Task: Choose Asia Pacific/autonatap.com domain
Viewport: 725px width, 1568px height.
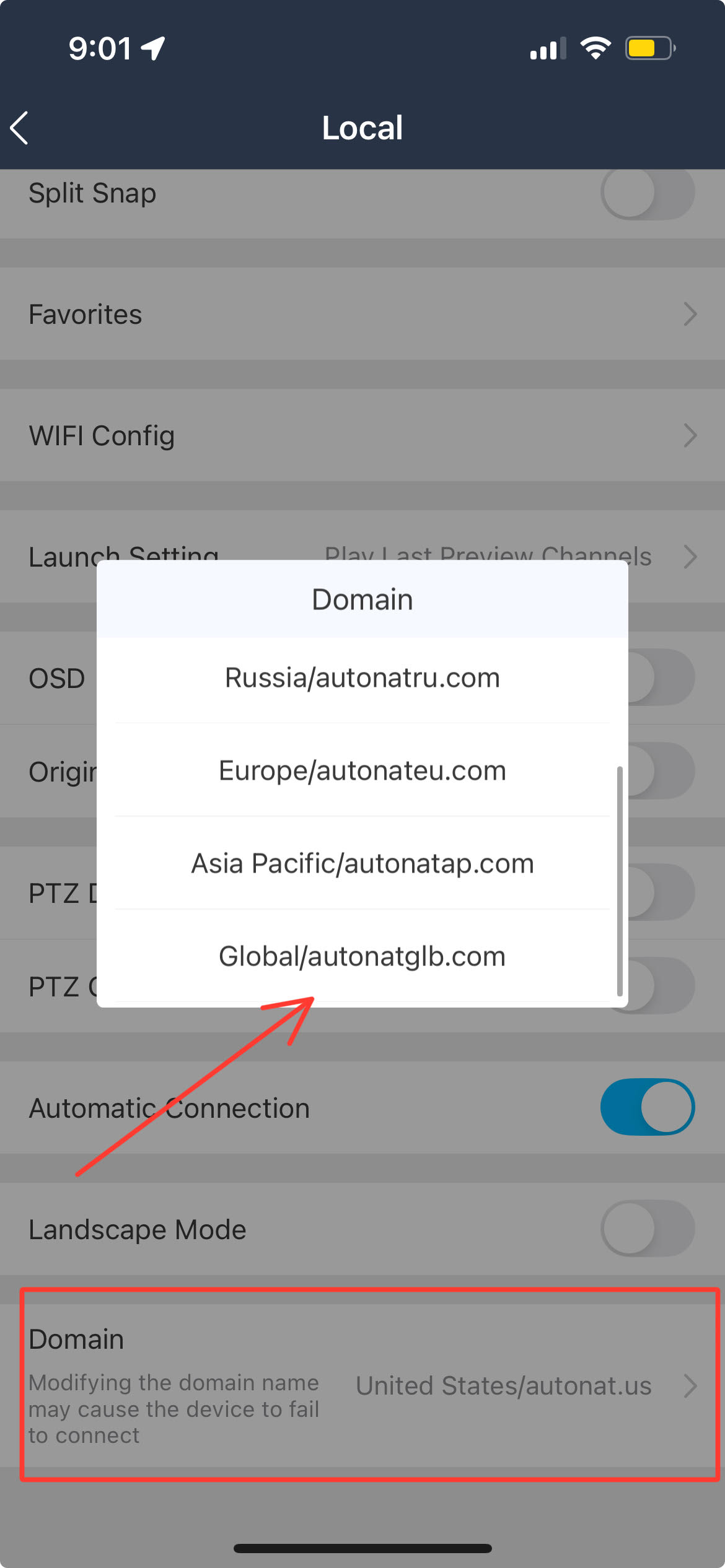Action: click(x=362, y=863)
